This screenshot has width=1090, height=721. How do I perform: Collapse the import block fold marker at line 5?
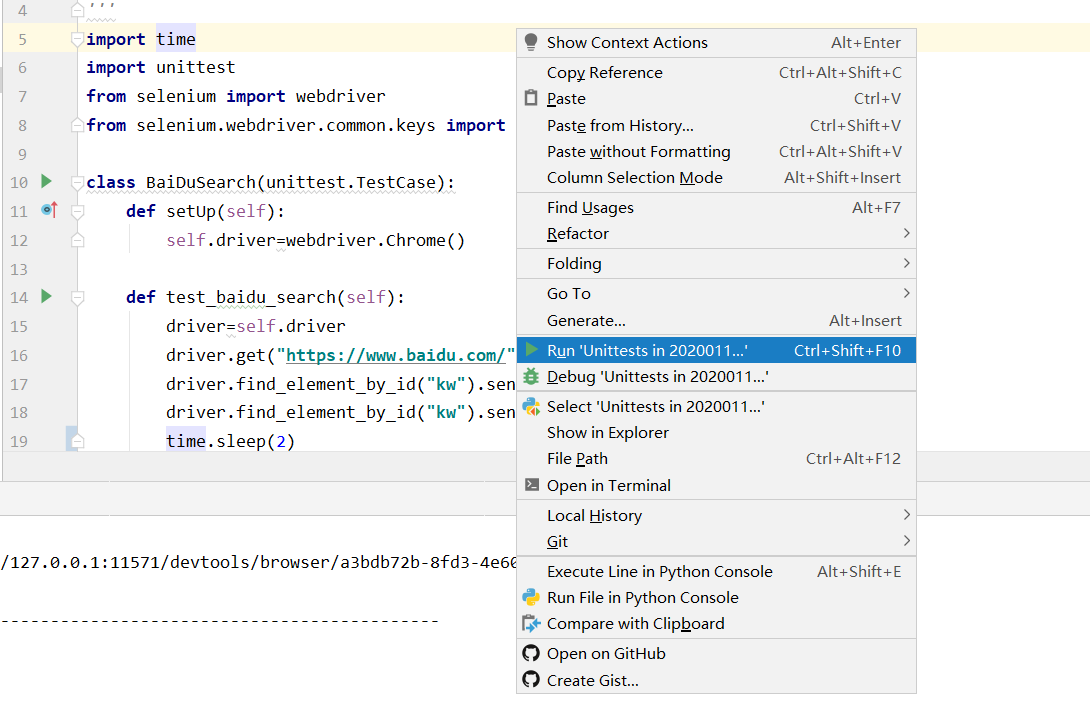click(78, 40)
